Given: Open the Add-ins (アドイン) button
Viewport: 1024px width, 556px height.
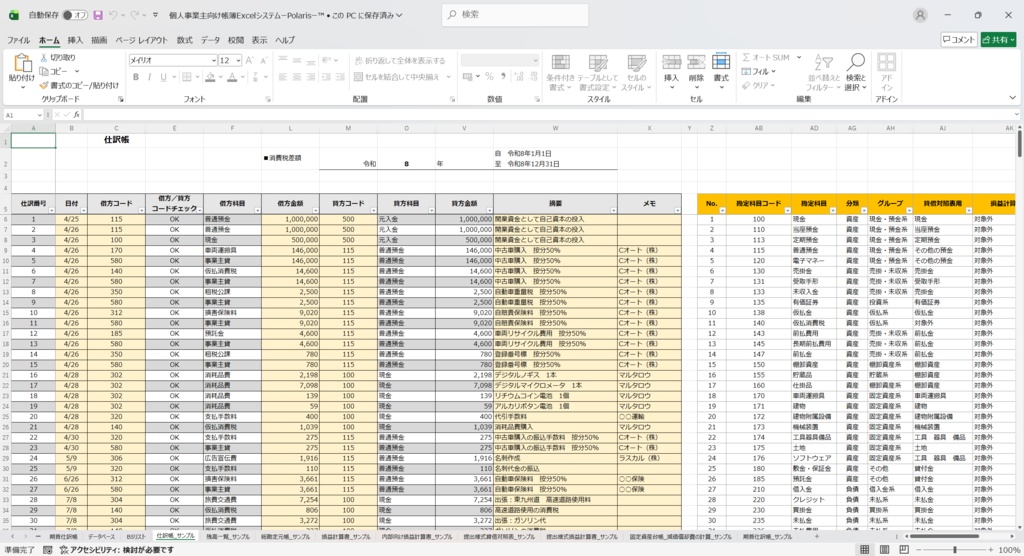Looking at the screenshot, I should (x=886, y=73).
